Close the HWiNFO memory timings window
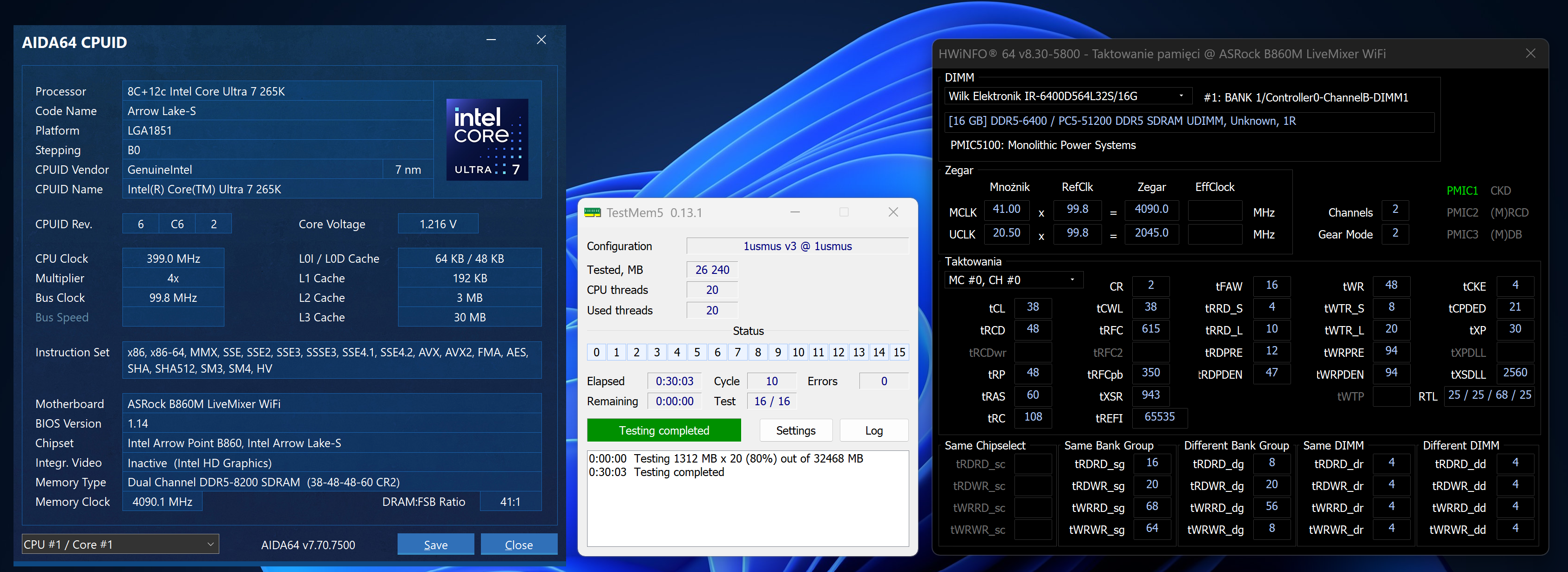Viewport: 1568px width, 572px height. coord(1530,54)
